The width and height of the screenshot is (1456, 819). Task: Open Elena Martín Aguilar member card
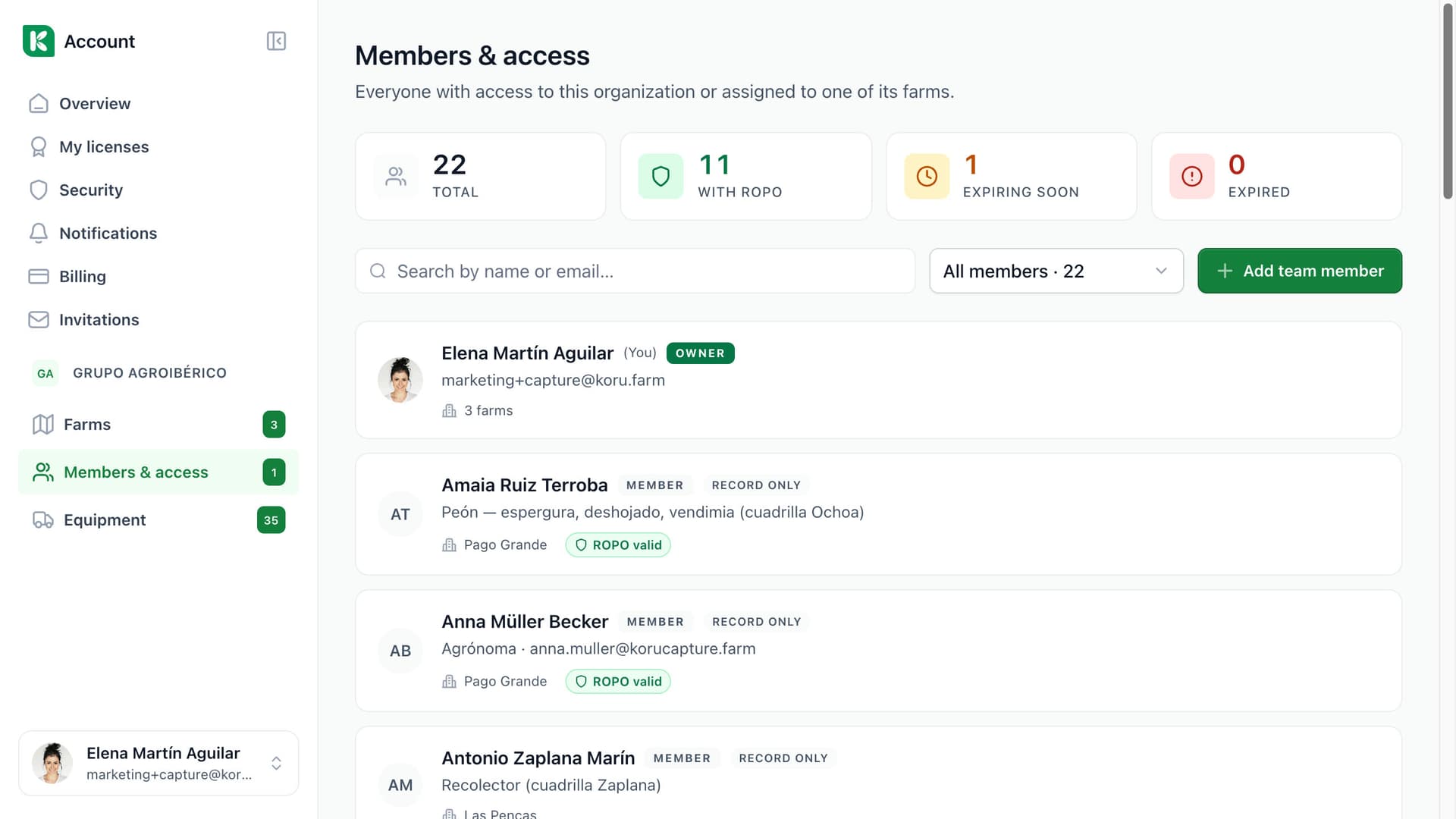878,380
